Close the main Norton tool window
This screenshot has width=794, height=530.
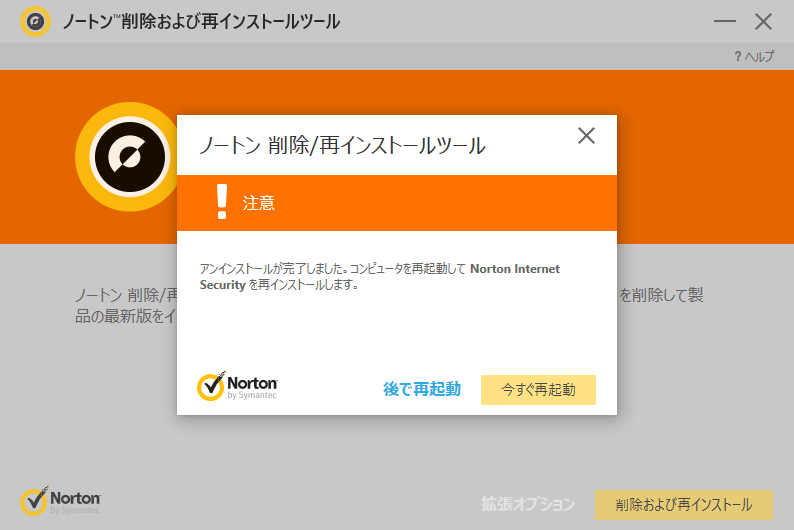pos(763,22)
